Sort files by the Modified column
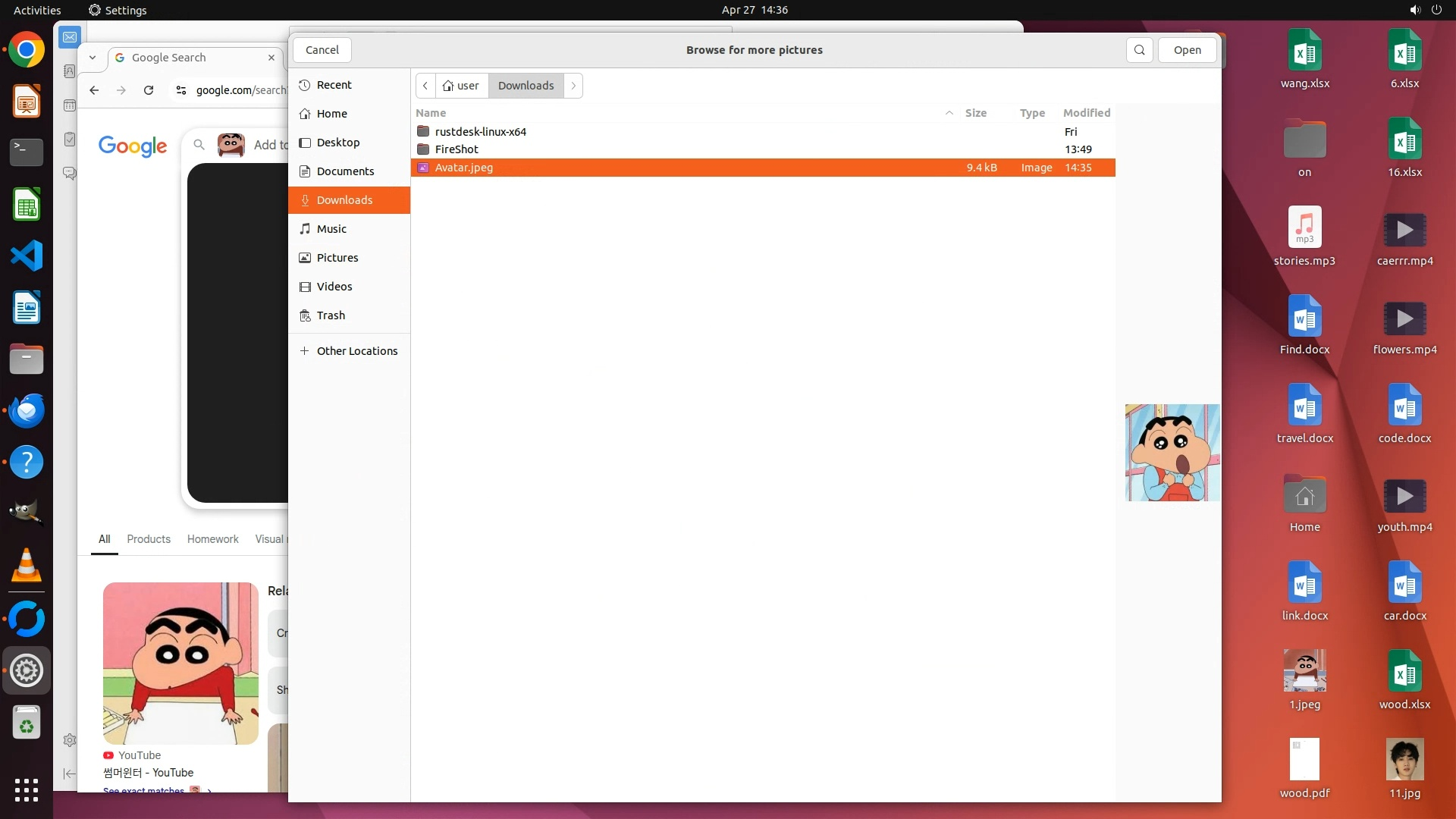The image size is (1456, 819). (1086, 113)
